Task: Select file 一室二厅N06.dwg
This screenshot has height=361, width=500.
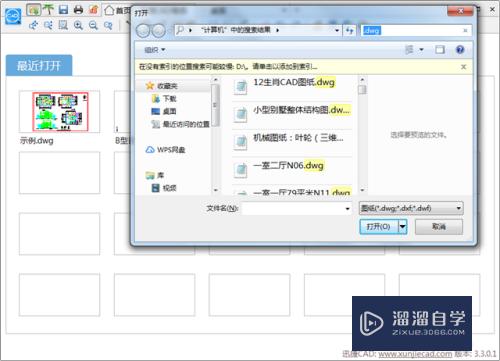Action: tap(292, 170)
